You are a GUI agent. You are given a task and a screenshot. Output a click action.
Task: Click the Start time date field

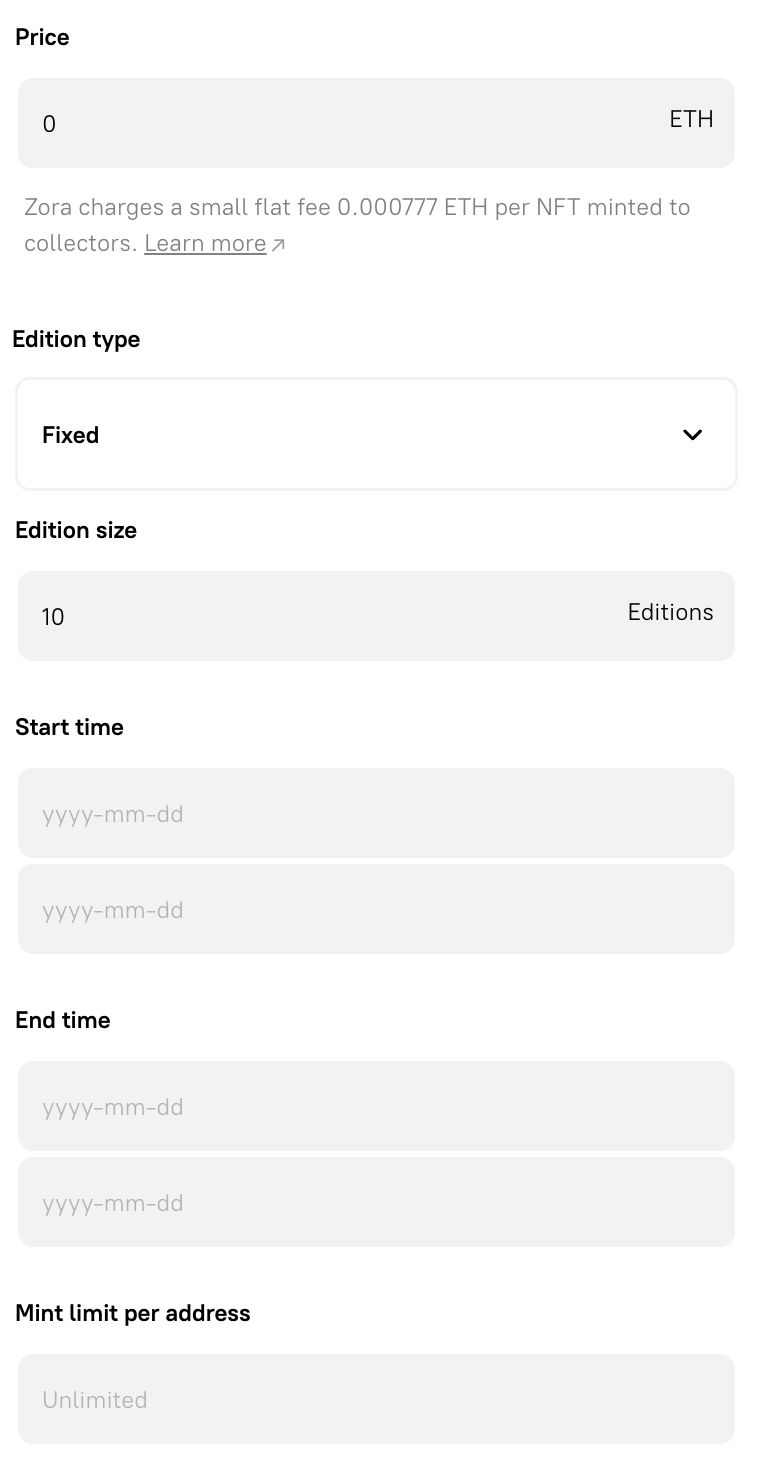pyautogui.click(x=376, y=812)
